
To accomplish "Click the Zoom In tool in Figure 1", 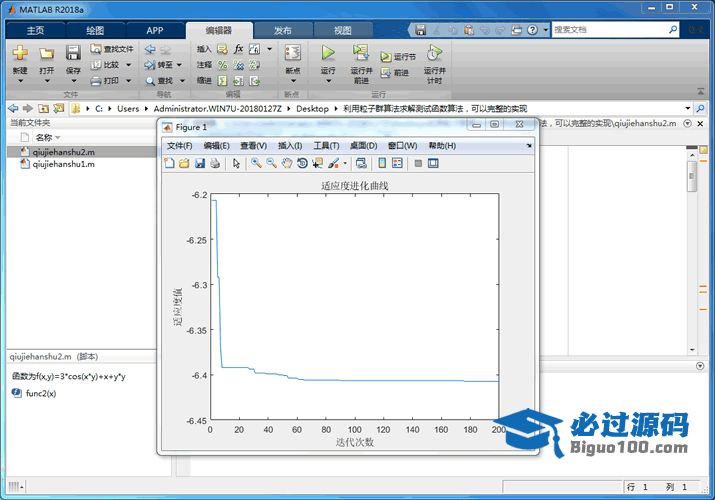I will tap(256, 163).
